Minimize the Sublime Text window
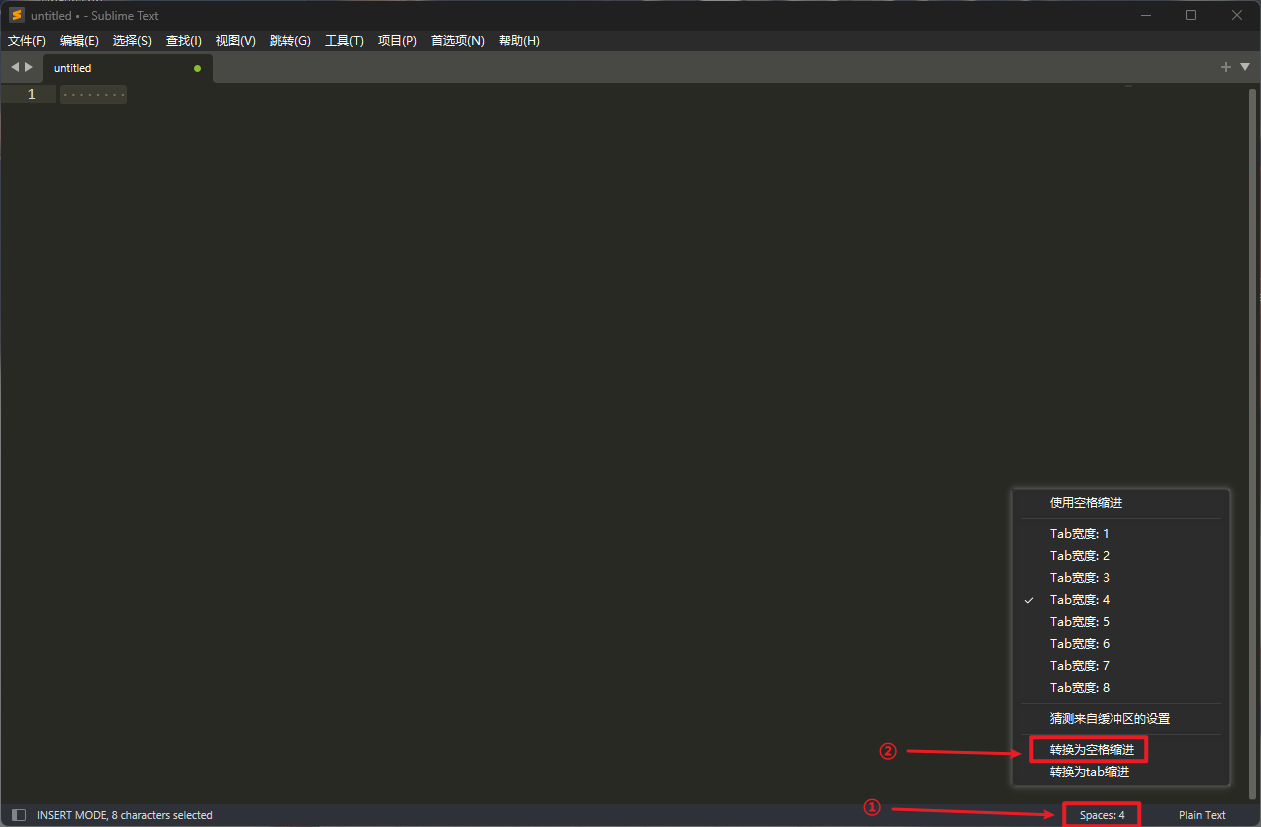 1144,15
